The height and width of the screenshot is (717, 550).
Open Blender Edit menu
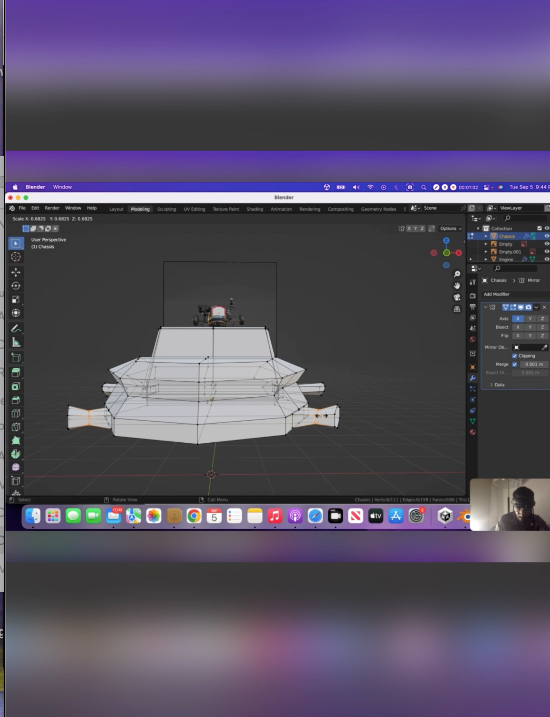point(35,208)
